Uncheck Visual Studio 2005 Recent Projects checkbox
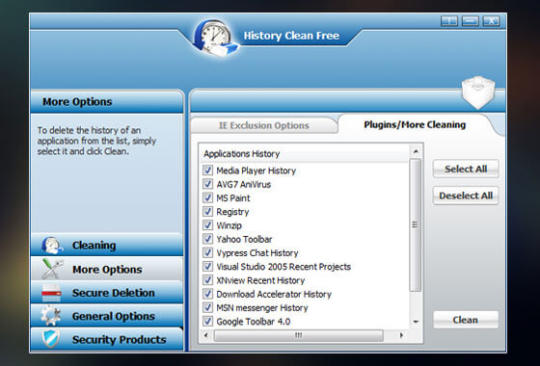Screen dimensions: 540x366 point(207,266)
